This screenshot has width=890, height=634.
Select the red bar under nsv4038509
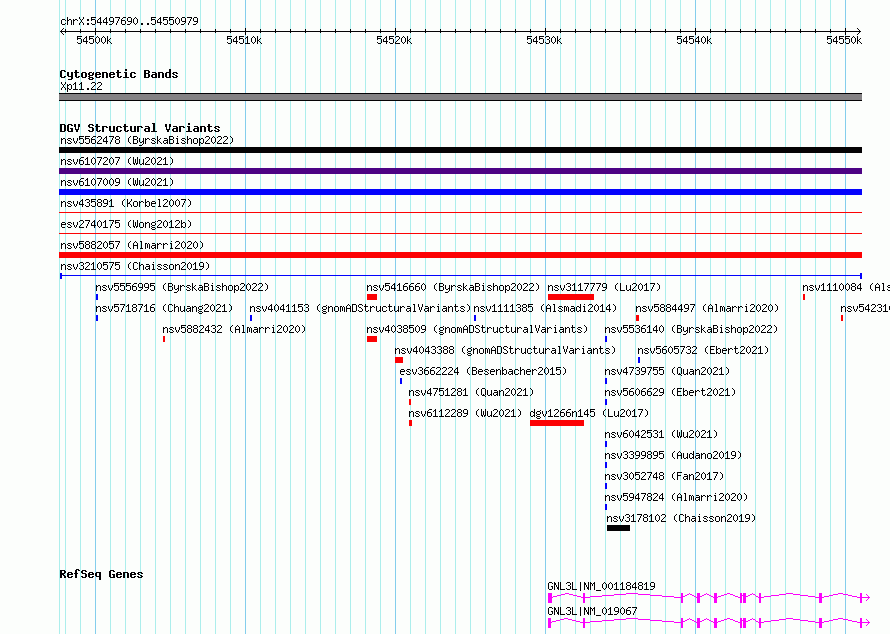(x=372, y=339)
